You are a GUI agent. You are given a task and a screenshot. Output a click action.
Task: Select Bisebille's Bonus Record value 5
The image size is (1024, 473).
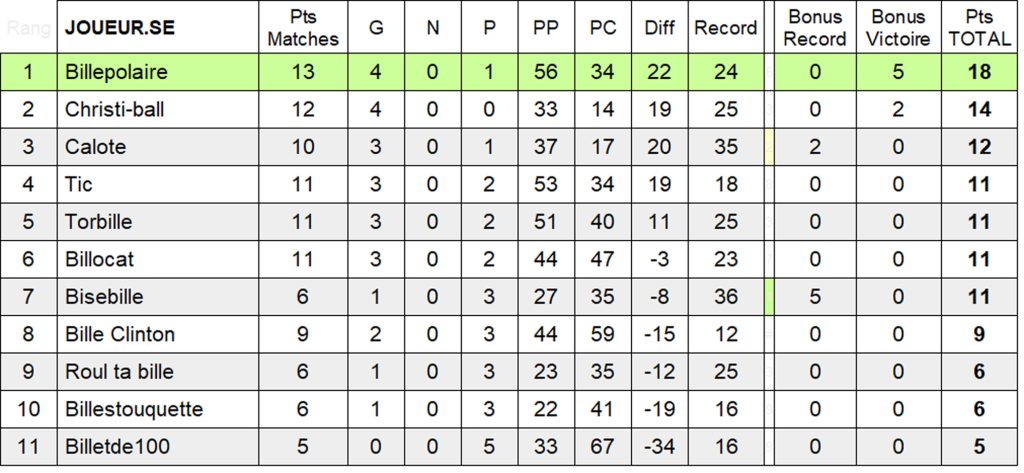(x=815, y=297)
